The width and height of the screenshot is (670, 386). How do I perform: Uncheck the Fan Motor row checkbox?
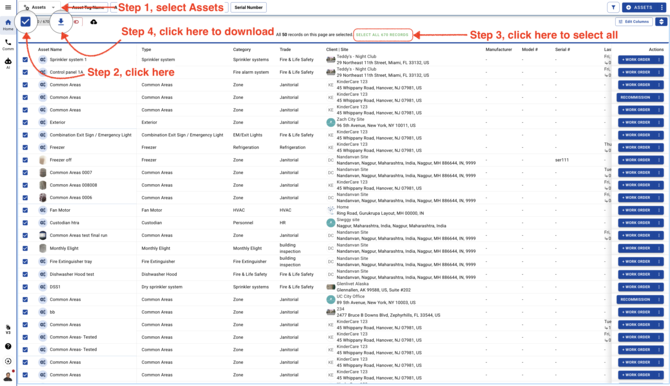coord(25,210)
